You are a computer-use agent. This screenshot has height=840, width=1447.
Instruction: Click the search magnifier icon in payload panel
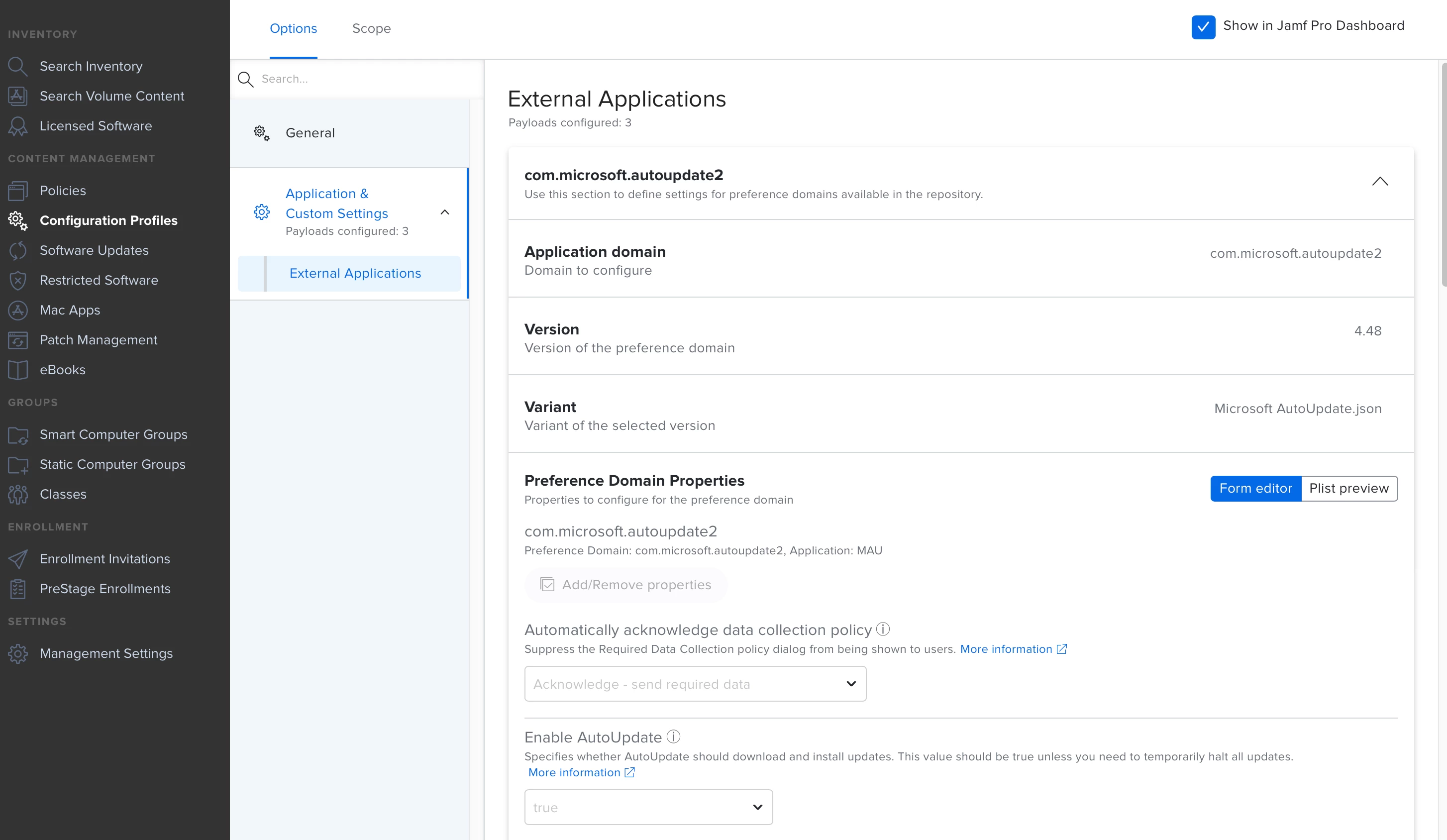pyautogui.click(x=246, y=79)
